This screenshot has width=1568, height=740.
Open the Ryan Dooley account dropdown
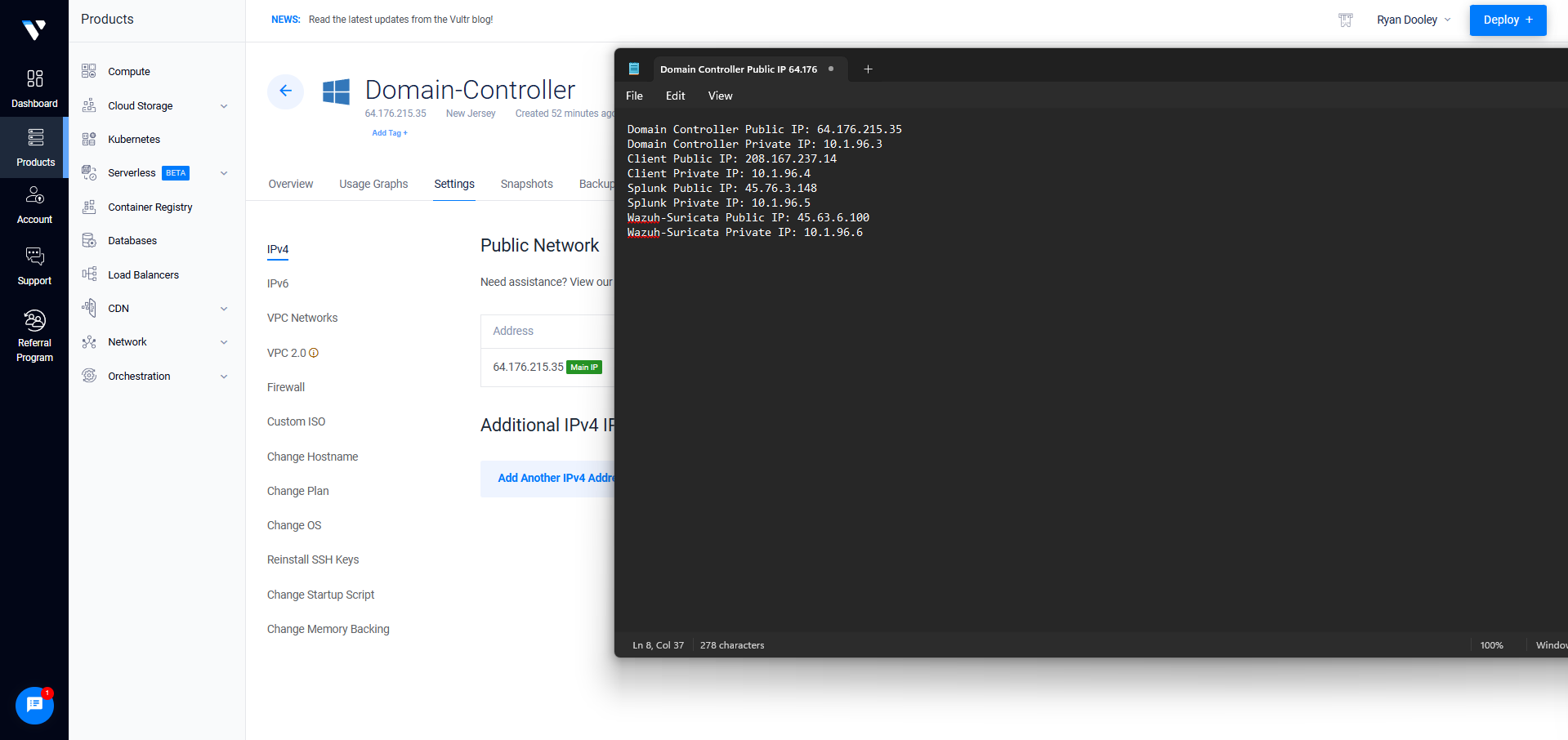pos(1414,20)
